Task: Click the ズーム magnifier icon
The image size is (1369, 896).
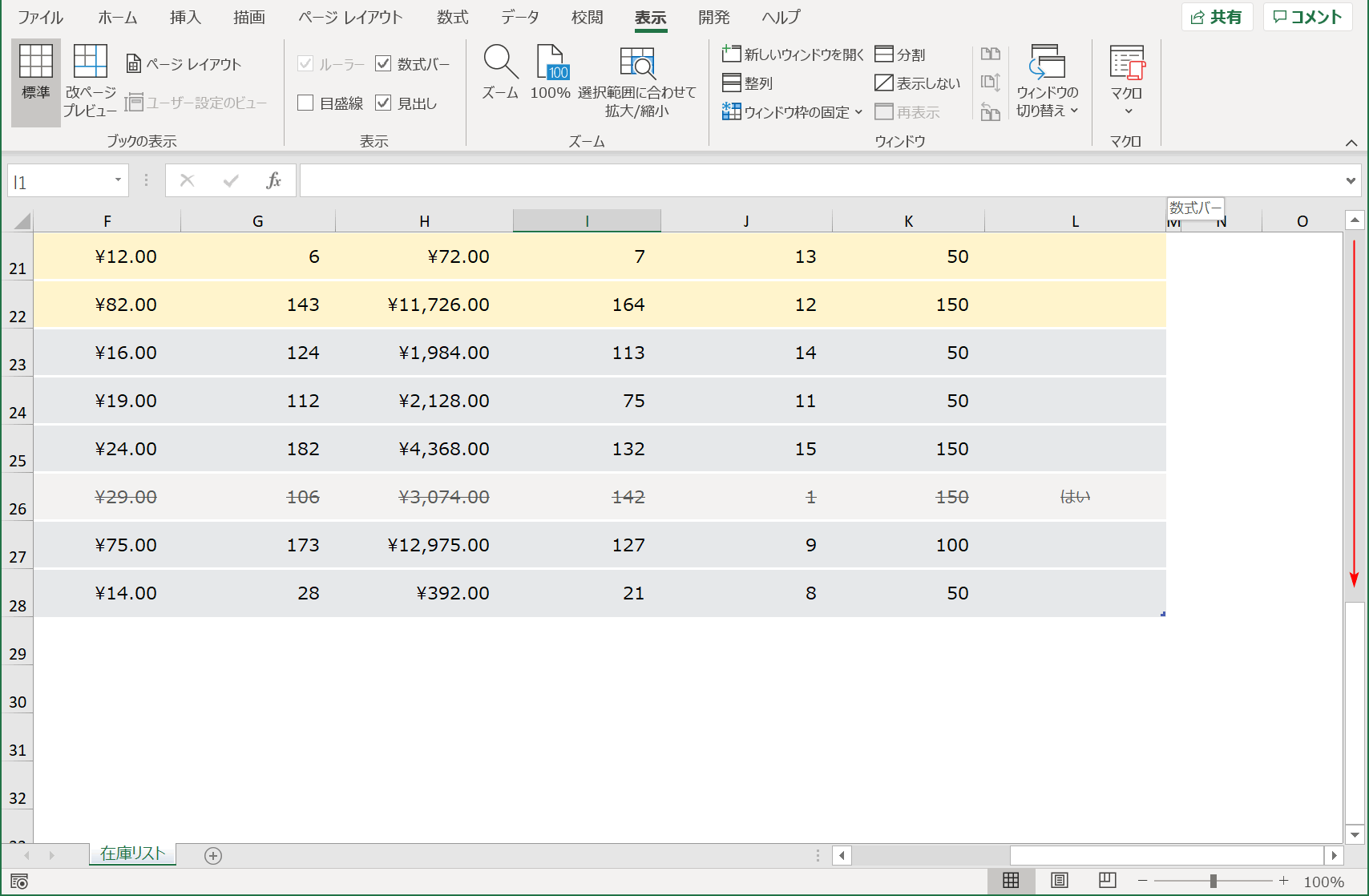Action: point(500,63)
